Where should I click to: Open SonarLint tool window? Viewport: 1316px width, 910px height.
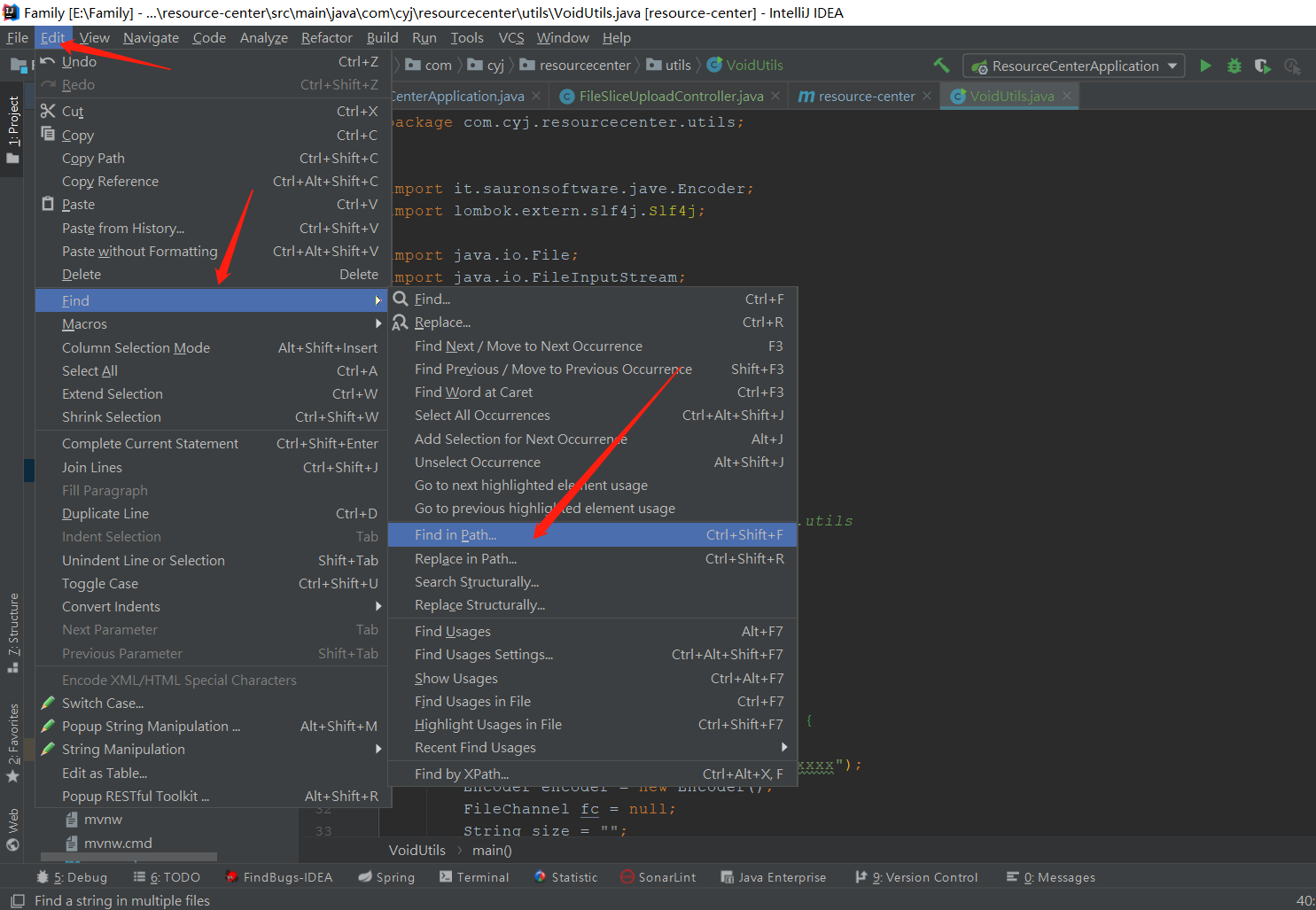point(658,877)
